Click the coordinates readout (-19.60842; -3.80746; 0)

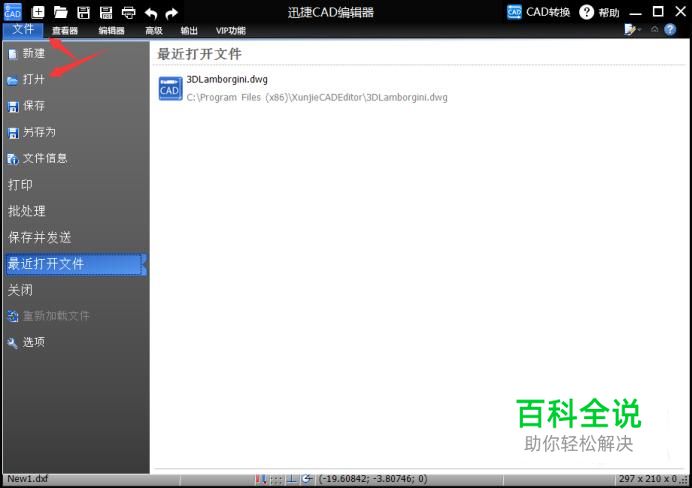point(373,479)
